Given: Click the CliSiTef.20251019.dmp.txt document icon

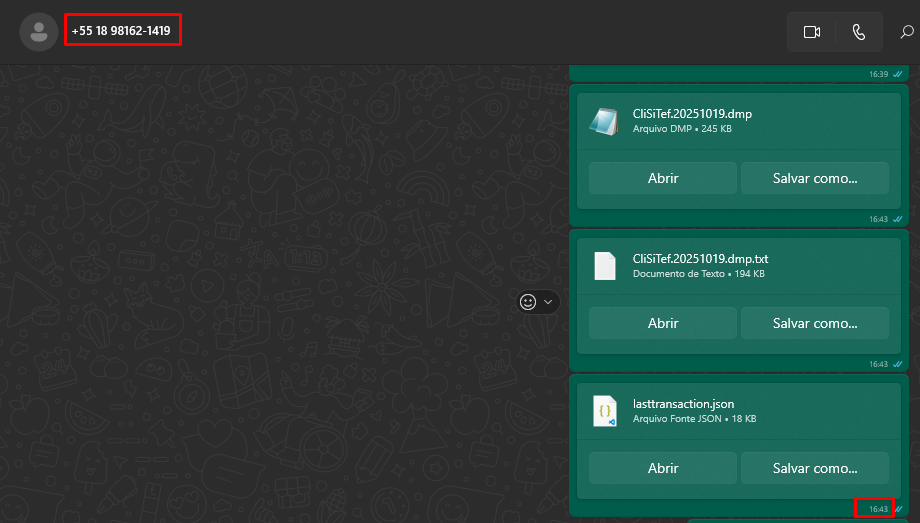Looking at the screenshot, I should [x=604, y=266].
